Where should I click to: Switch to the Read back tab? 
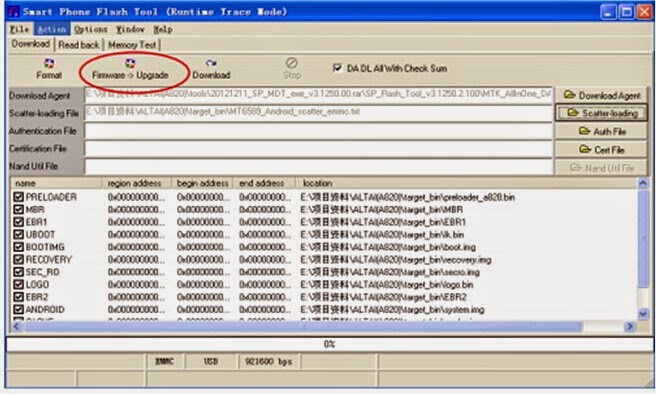tap(79, 45)
